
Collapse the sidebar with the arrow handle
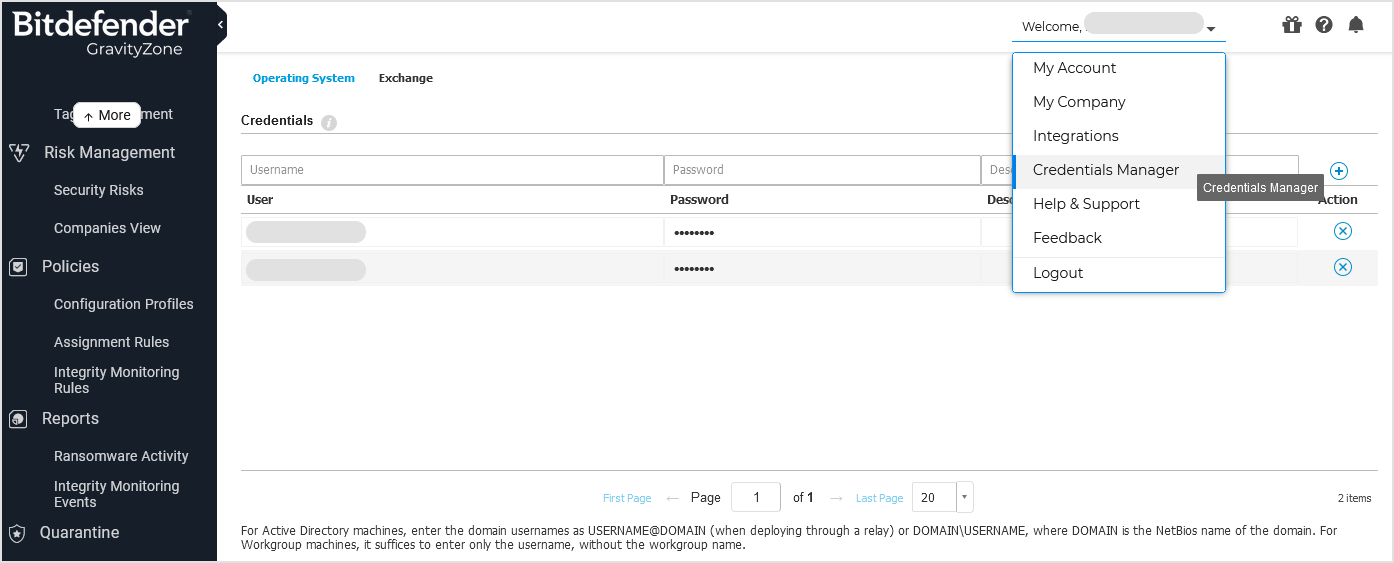tap(221, 24)
